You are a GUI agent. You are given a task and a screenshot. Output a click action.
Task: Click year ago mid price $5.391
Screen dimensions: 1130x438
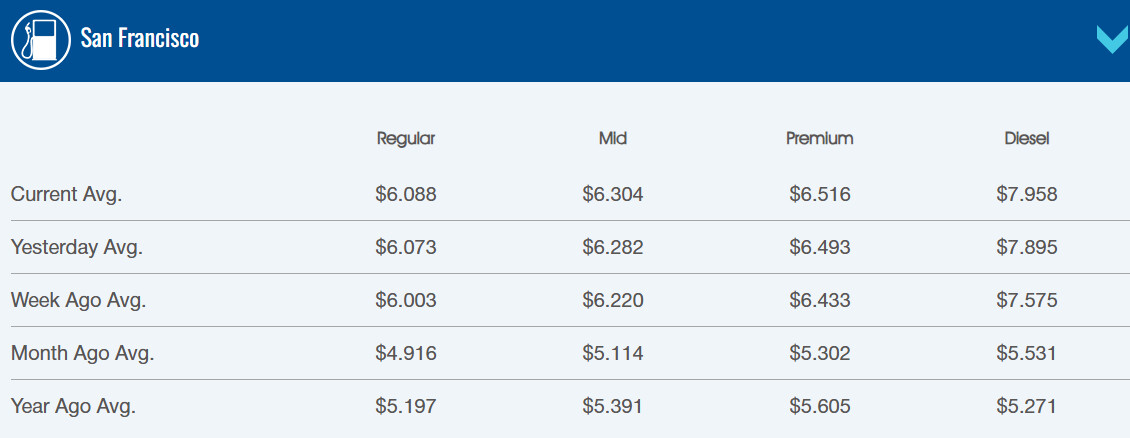tap(613, 406)
